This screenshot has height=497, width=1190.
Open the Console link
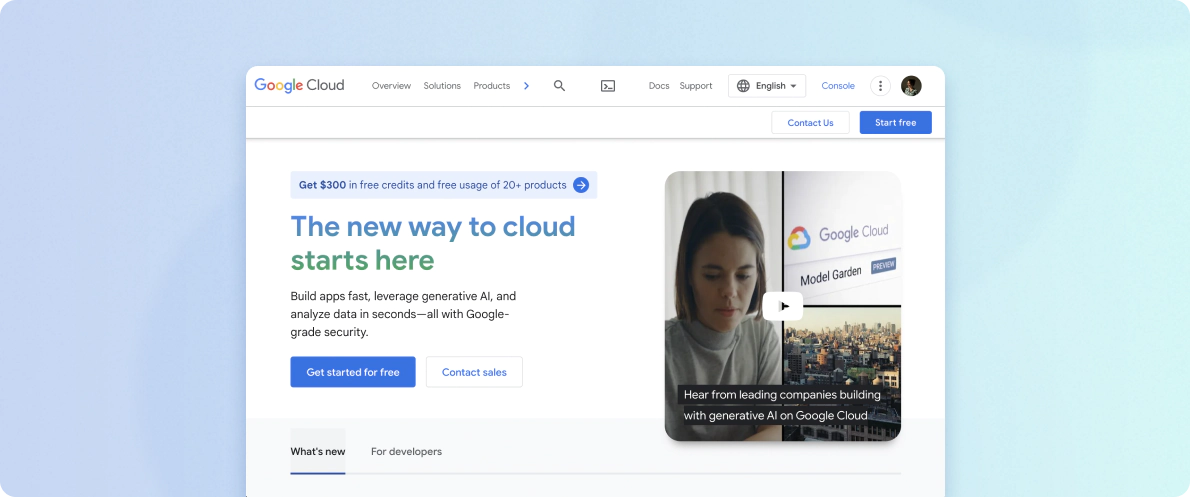(x=838, y=86)
